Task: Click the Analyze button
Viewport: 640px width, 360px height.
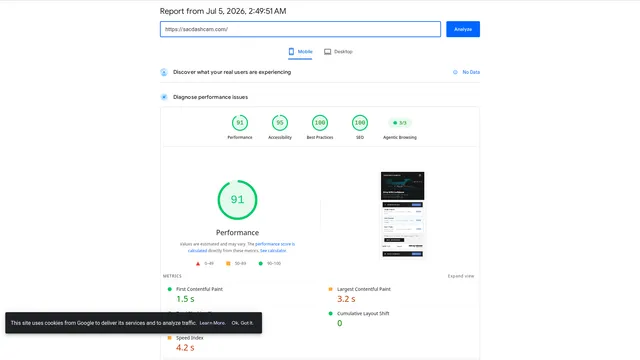Action: coord(462,29)
